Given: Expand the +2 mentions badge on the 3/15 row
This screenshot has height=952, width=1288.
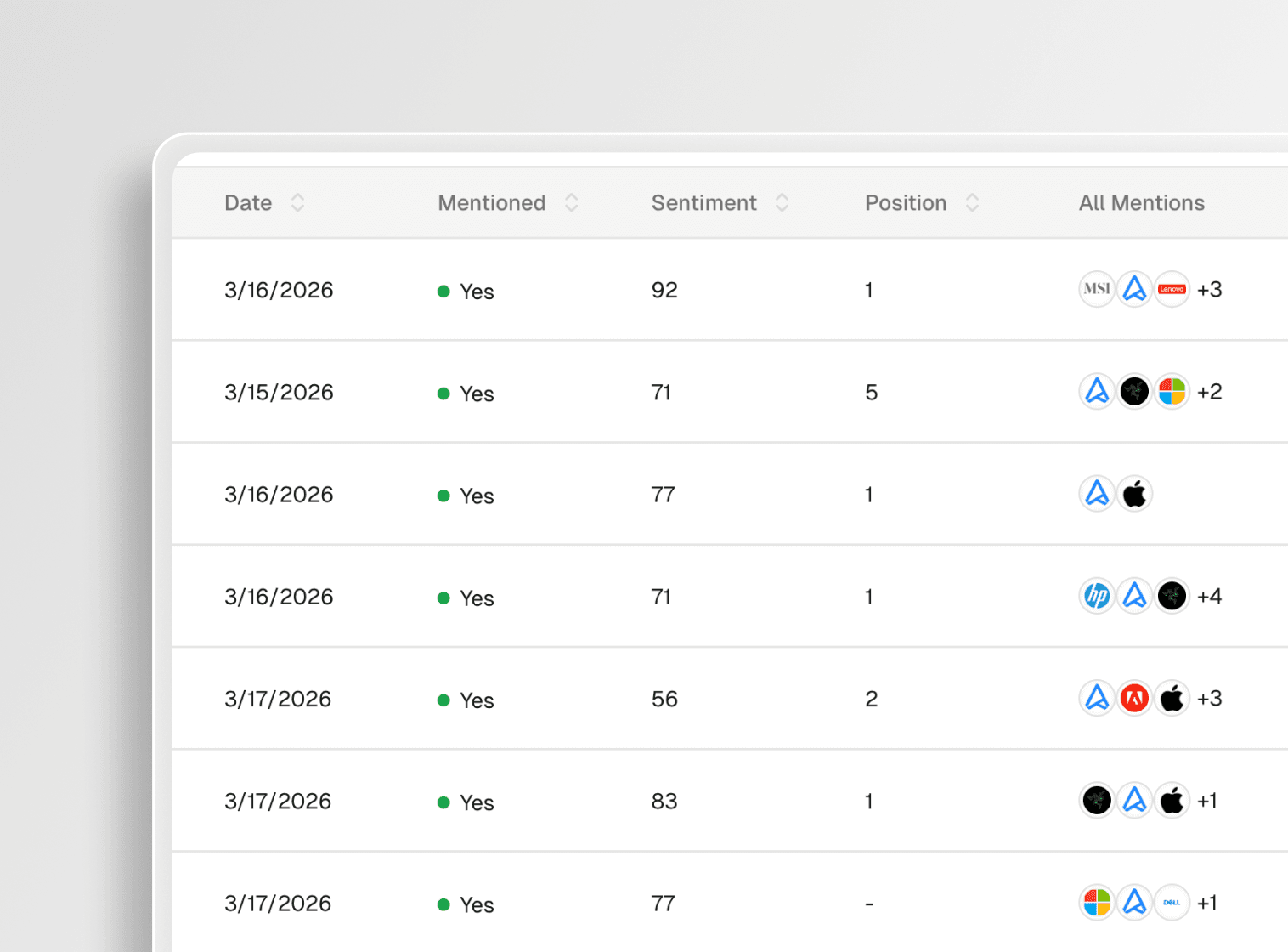Looking at the screenshot, I should (1210, 391).
